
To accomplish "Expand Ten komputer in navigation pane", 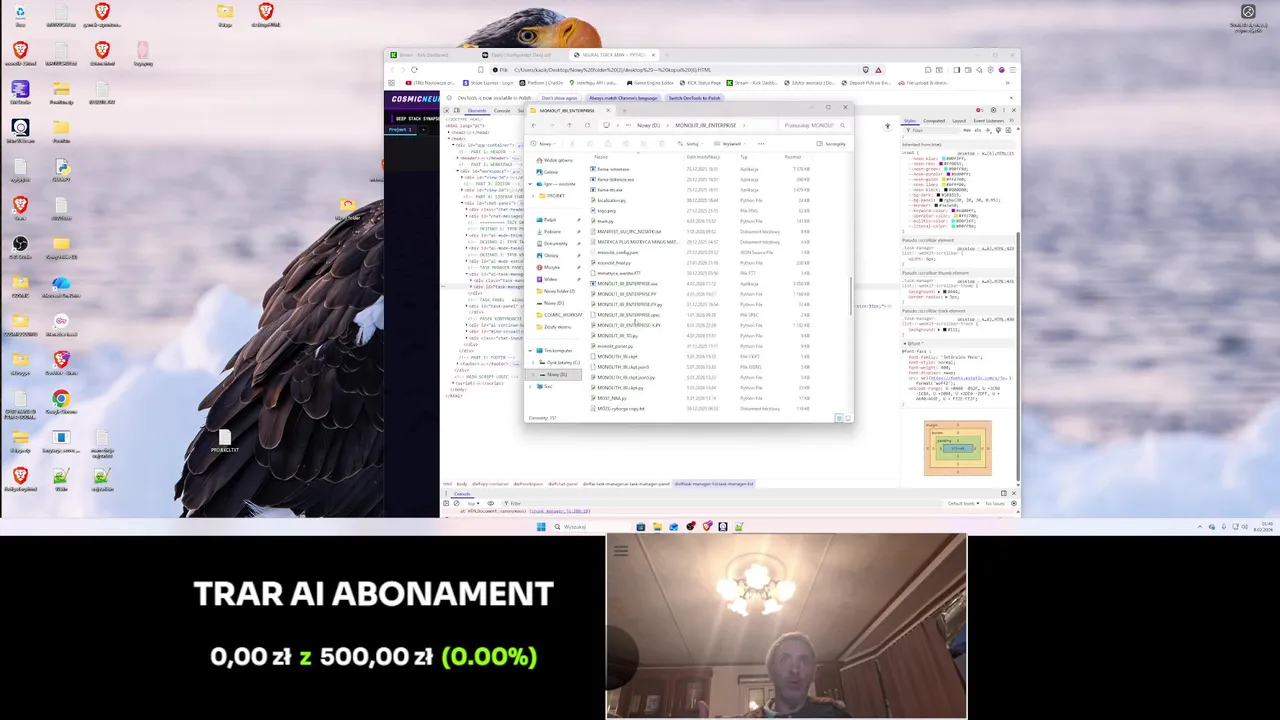I will (530, 351).
